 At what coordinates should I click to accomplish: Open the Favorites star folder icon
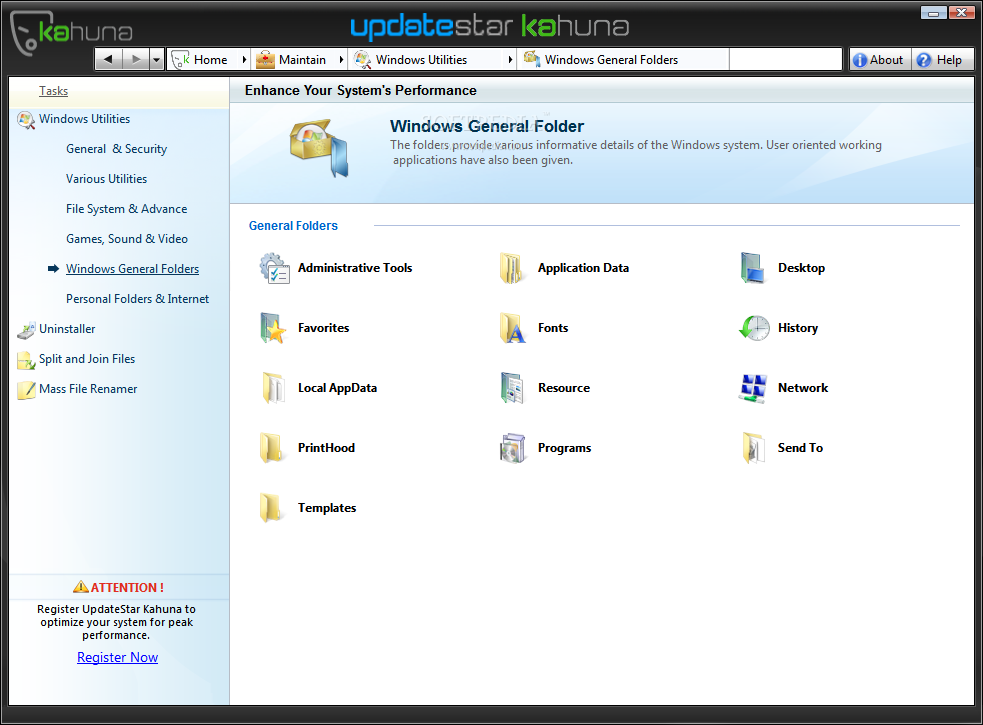click(x=273, y=328)
